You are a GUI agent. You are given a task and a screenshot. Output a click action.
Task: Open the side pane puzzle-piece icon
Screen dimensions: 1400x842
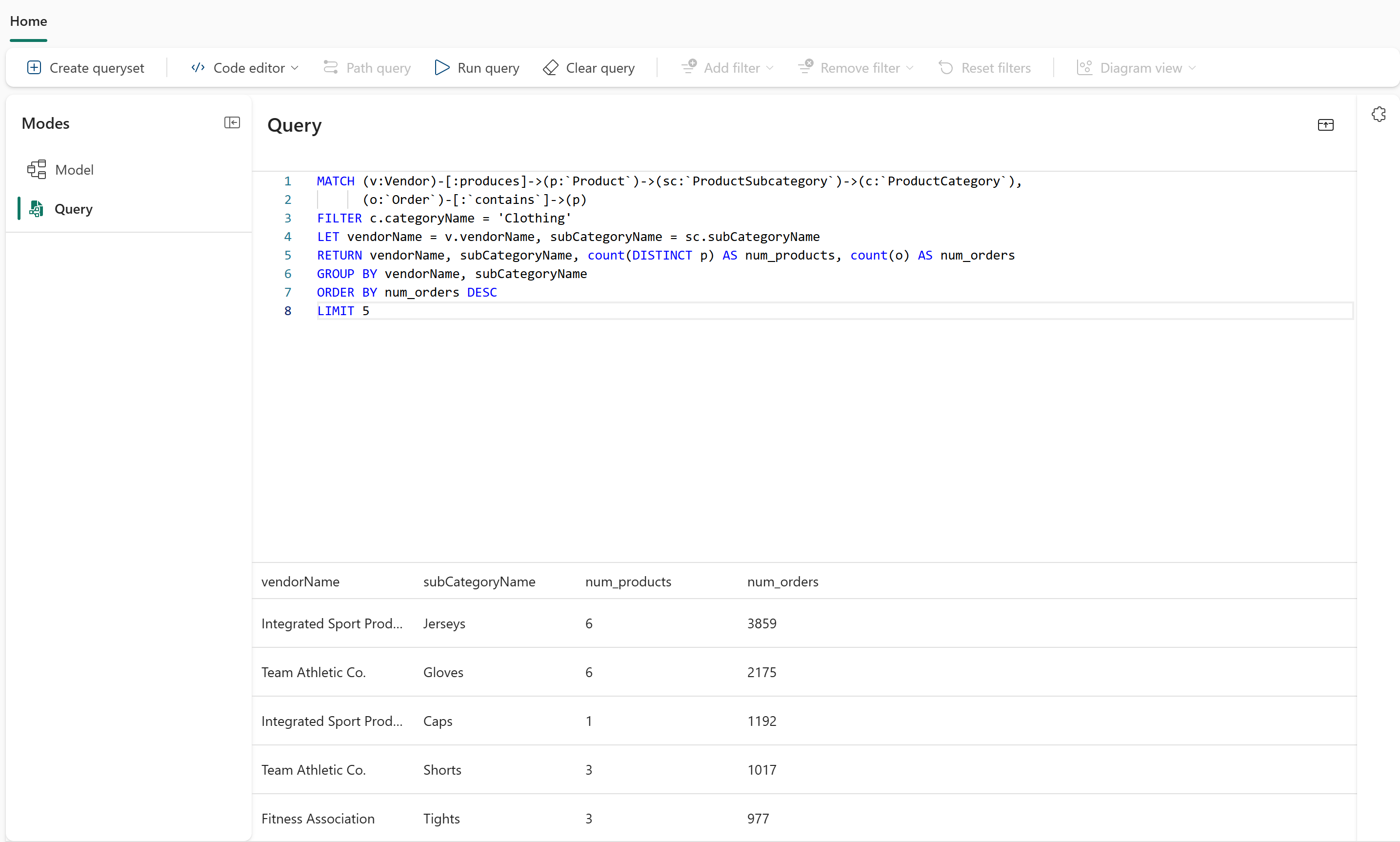coord(1379,115)
